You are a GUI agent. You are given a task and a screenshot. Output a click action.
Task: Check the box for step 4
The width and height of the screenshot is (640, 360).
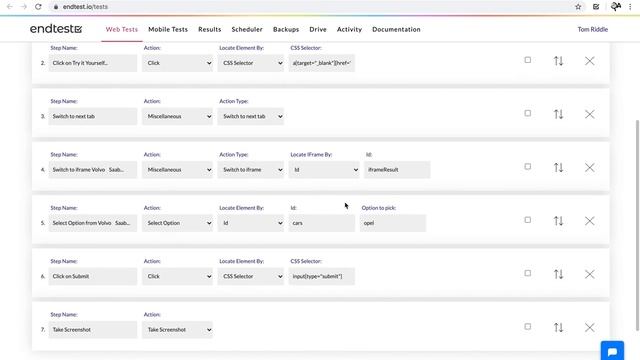click(527, 167)
